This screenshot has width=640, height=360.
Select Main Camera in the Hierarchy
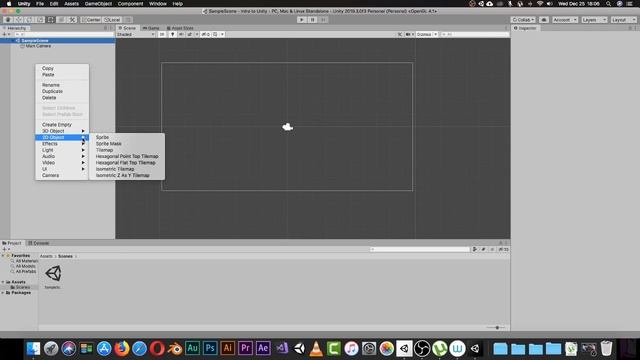click(38, 46)
